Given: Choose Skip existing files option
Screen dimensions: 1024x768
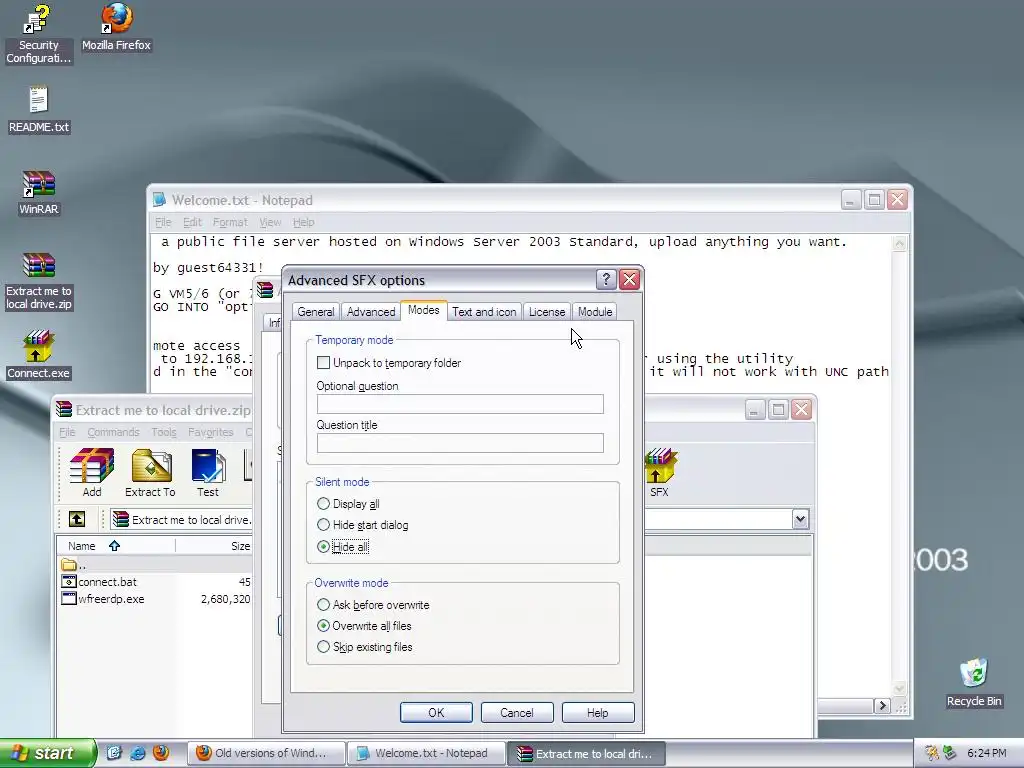Looking at the screenshot, I should (323, 647).
